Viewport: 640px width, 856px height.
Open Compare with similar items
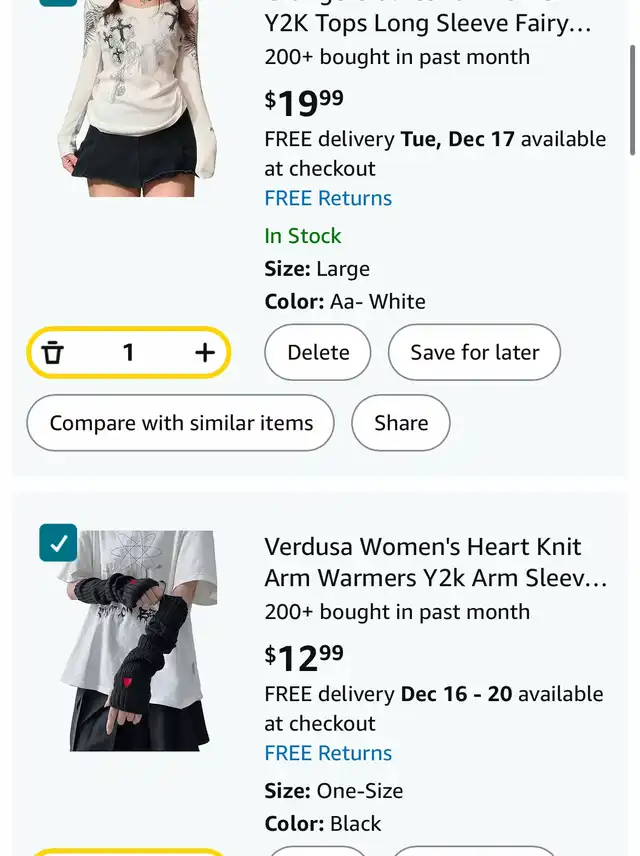click(180, 423)
